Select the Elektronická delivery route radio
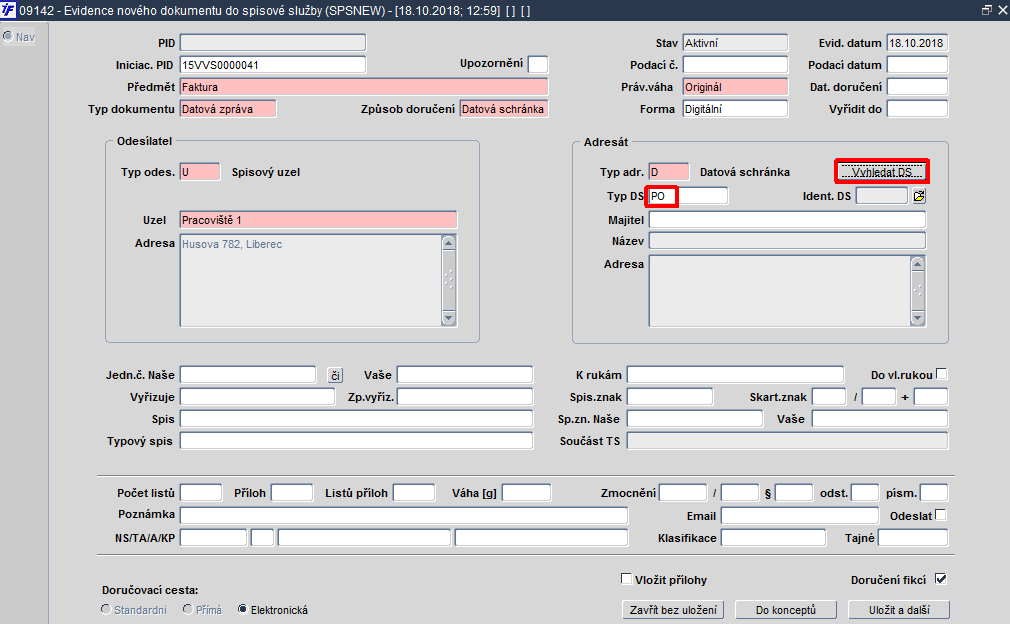The width and height of the screenshot is (1010, 624). point(243,609)
